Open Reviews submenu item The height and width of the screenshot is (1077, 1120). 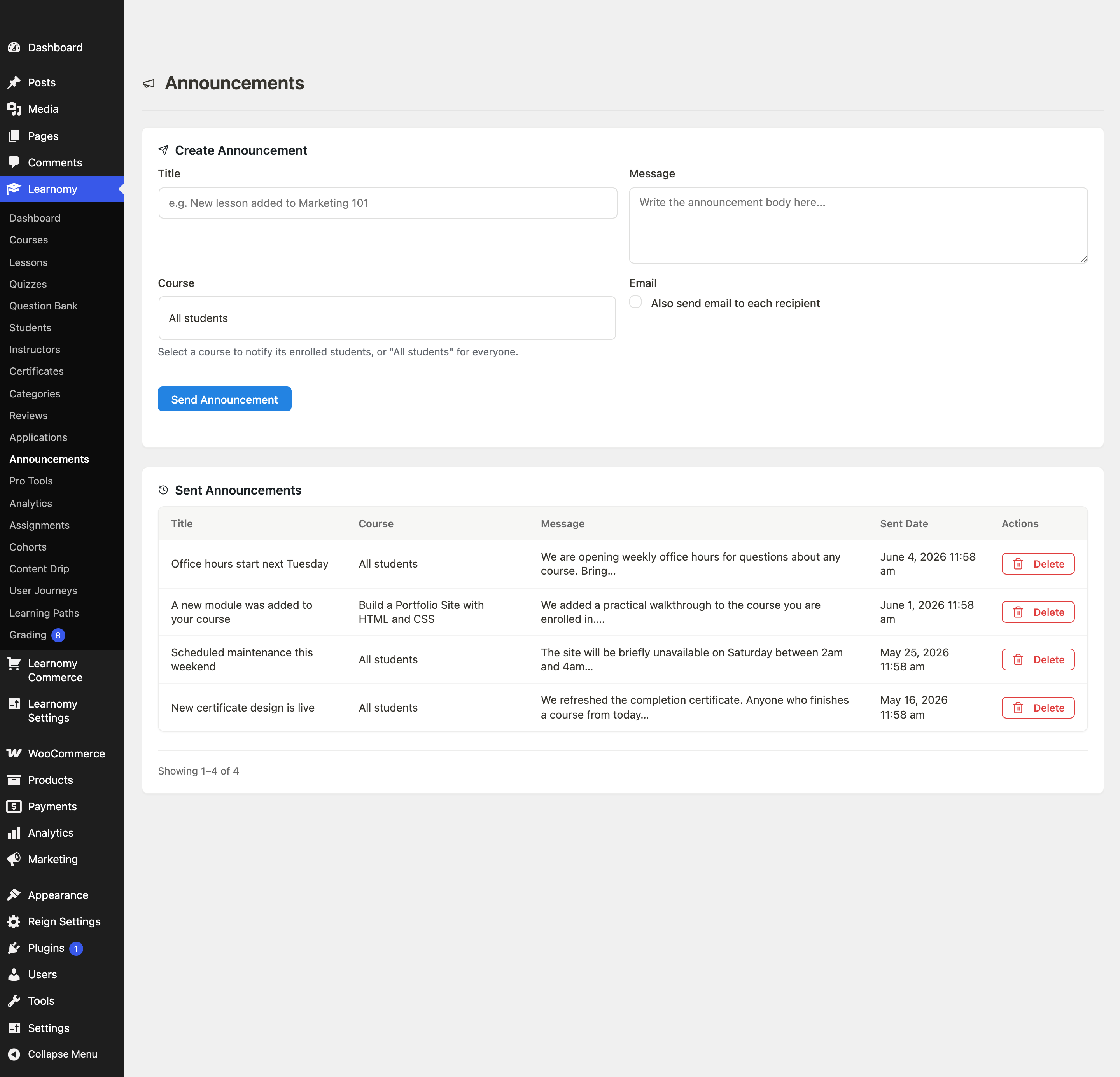click(x=28, y=415)
